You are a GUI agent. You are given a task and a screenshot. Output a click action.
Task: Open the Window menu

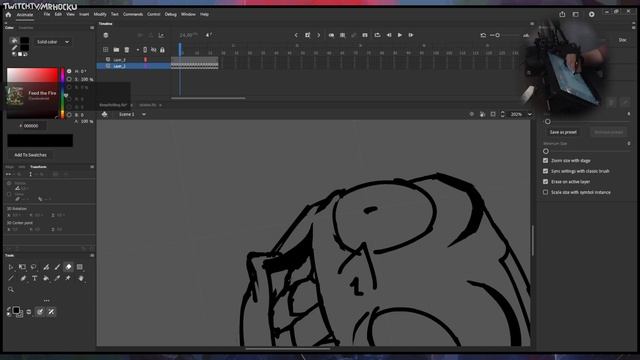(188, 14)
